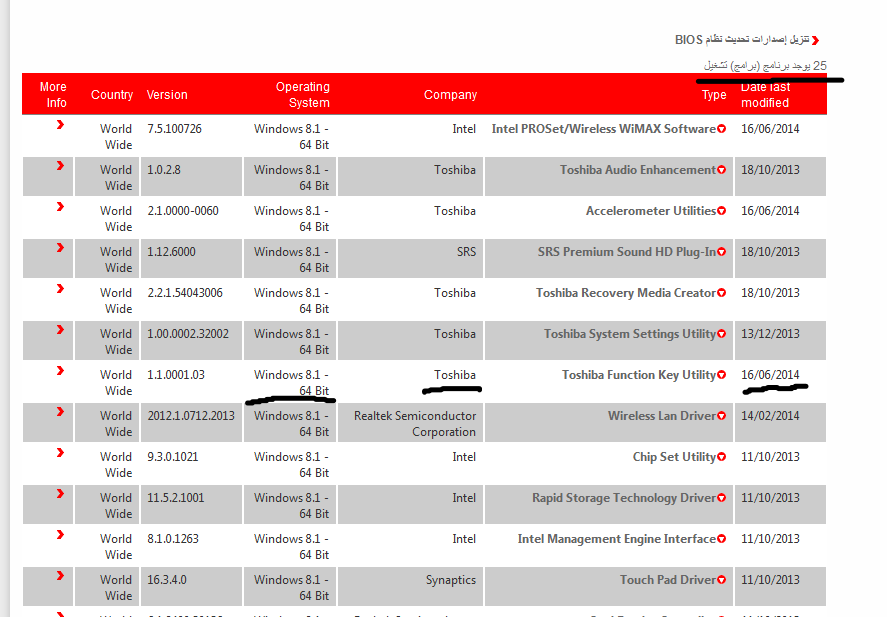
Task: Click red download icon beside Toshiba Audio Enhancement
Action: (x=721, y=170)
